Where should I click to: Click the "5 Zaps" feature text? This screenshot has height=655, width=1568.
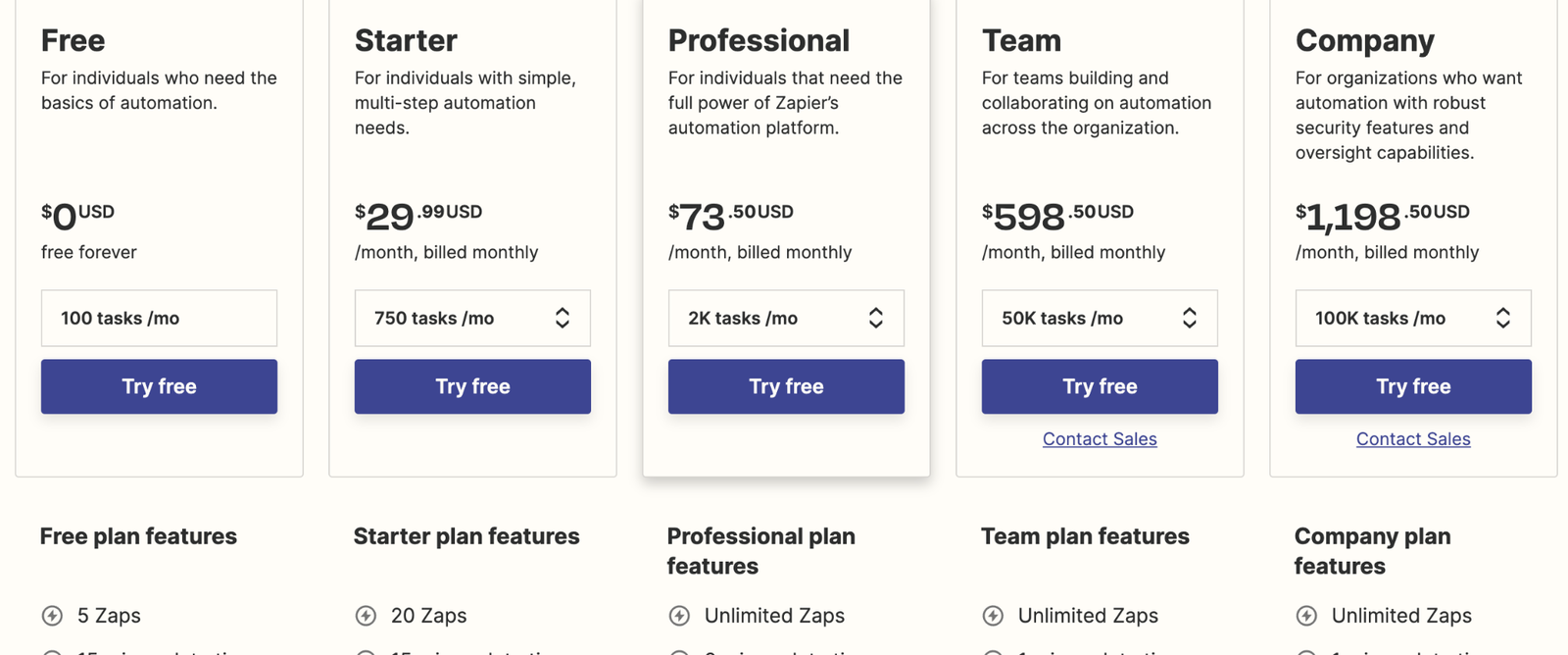tap(109, 616)
